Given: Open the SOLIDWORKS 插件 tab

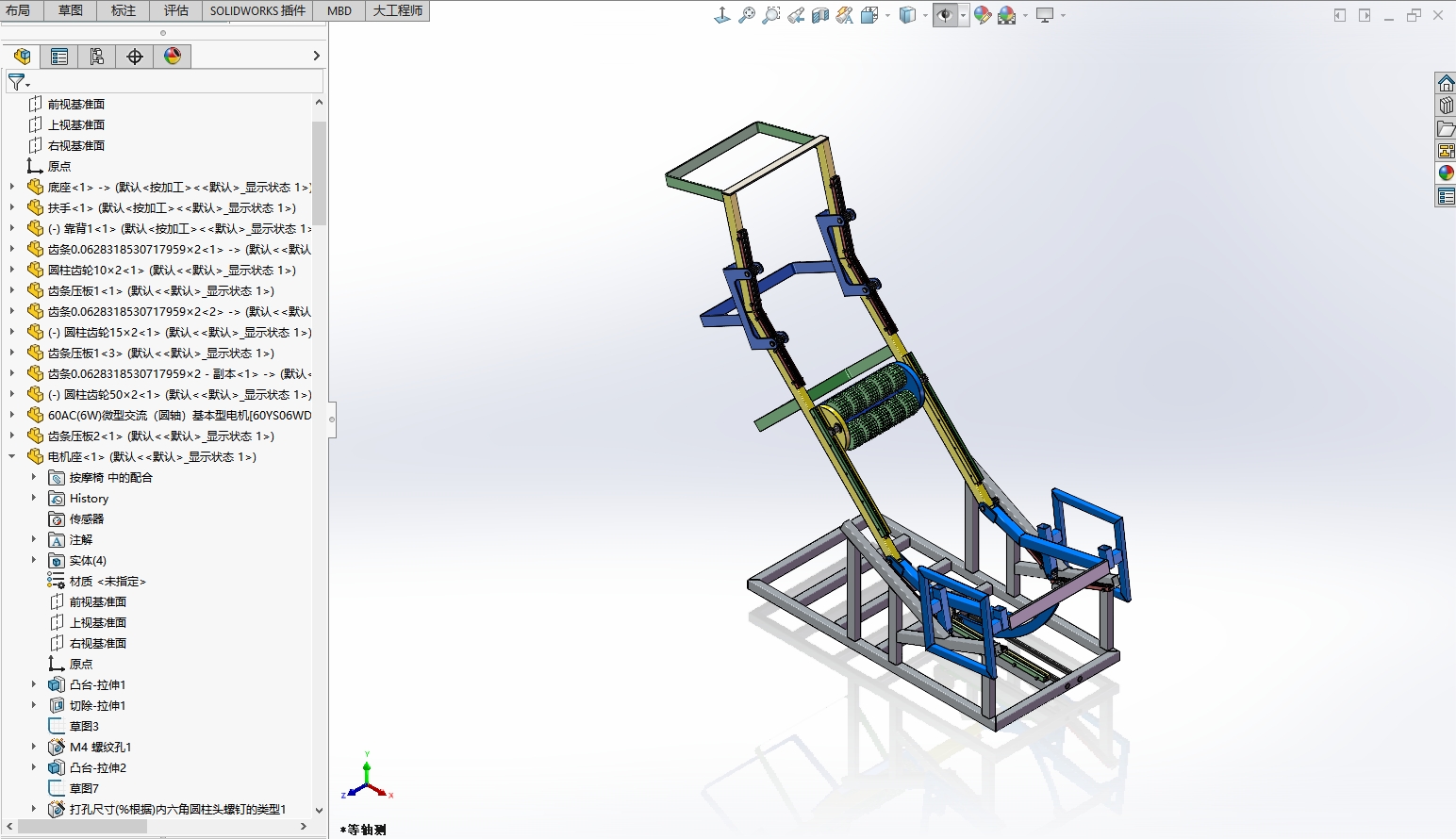Looking at the screenshot, I should (257, 10).
